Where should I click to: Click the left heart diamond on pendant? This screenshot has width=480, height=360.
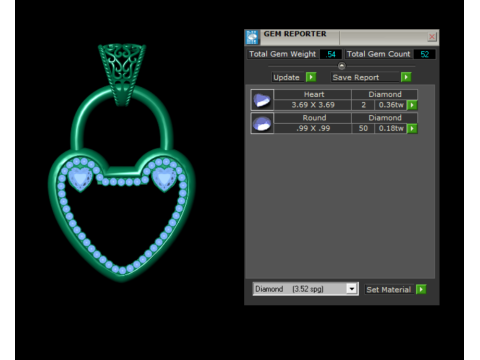click(80, 179)
